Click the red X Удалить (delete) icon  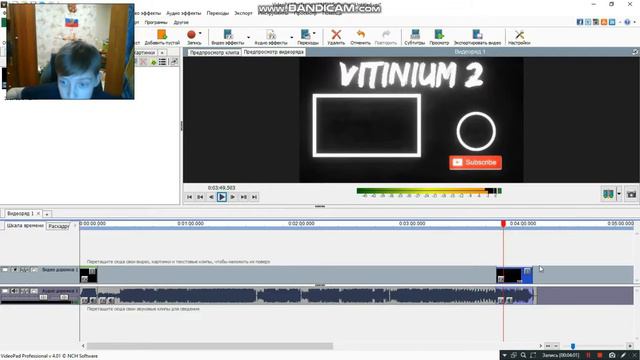coord(336,35)
